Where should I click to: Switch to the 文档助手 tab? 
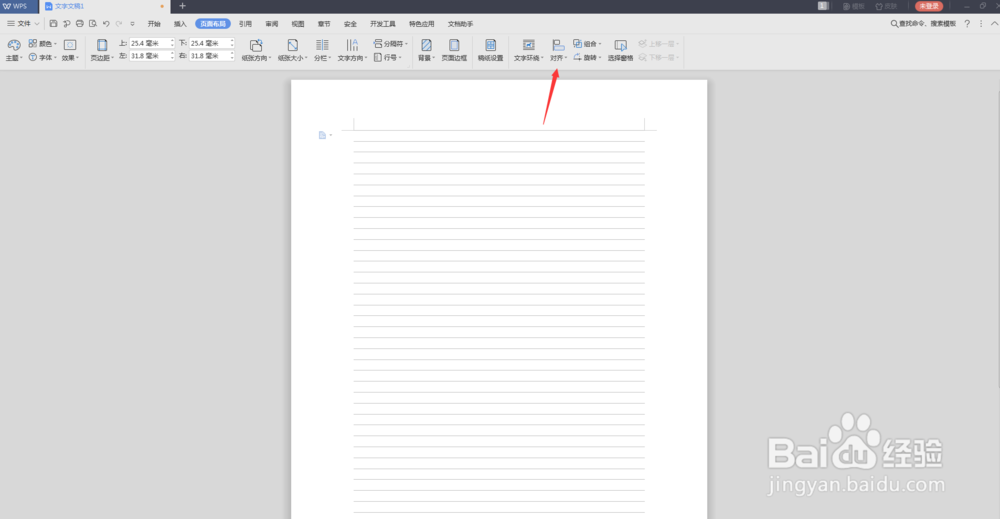coord(460,24)
